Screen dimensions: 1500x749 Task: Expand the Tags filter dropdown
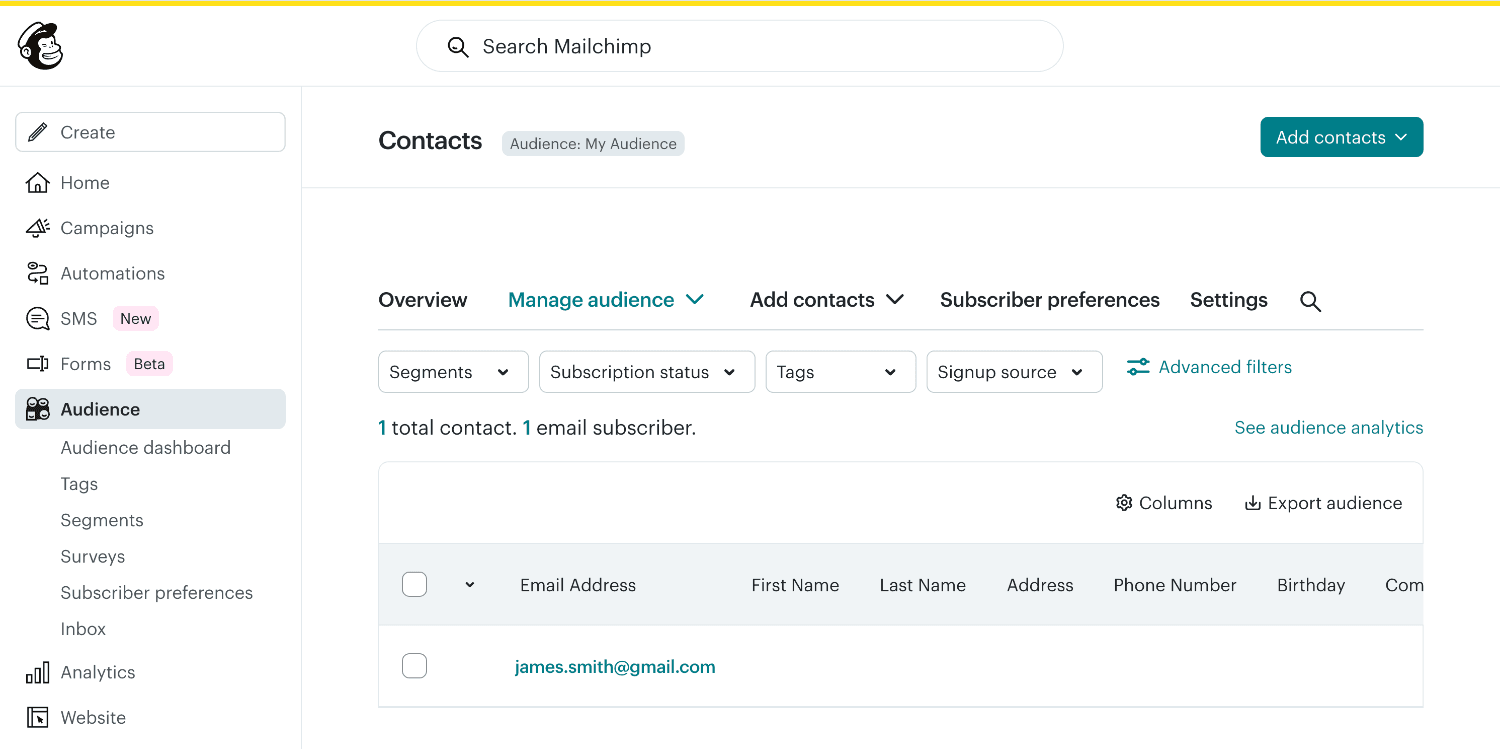(840, 372)
